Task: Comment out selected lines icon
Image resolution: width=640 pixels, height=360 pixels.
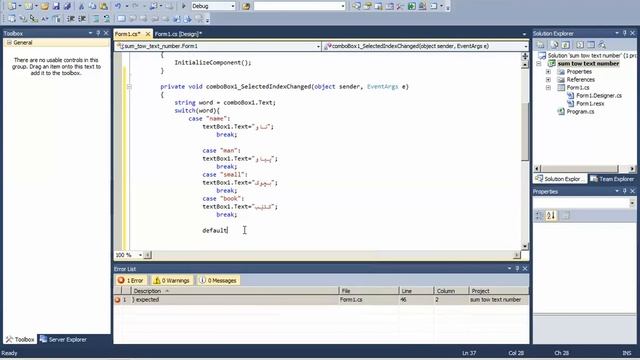Action: pyautogui.click(x=95, y=19)
